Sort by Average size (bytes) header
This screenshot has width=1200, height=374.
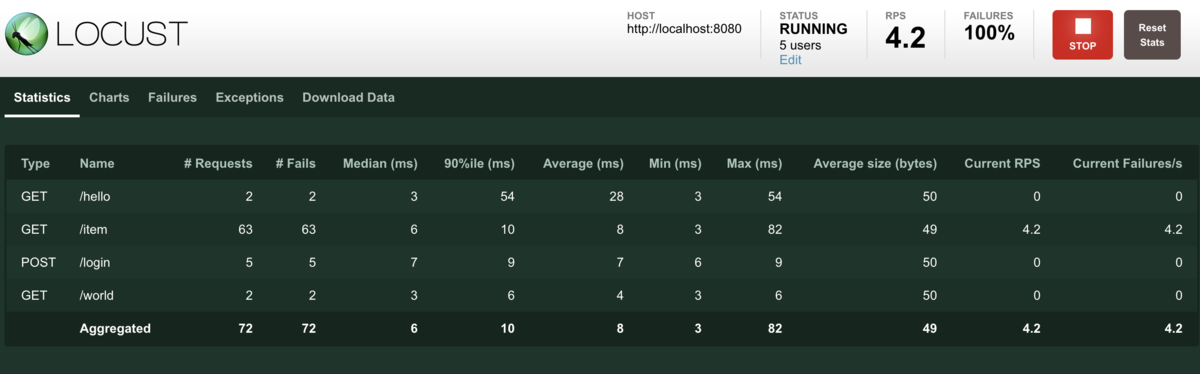pyautogui.click(x=875, y=163)
